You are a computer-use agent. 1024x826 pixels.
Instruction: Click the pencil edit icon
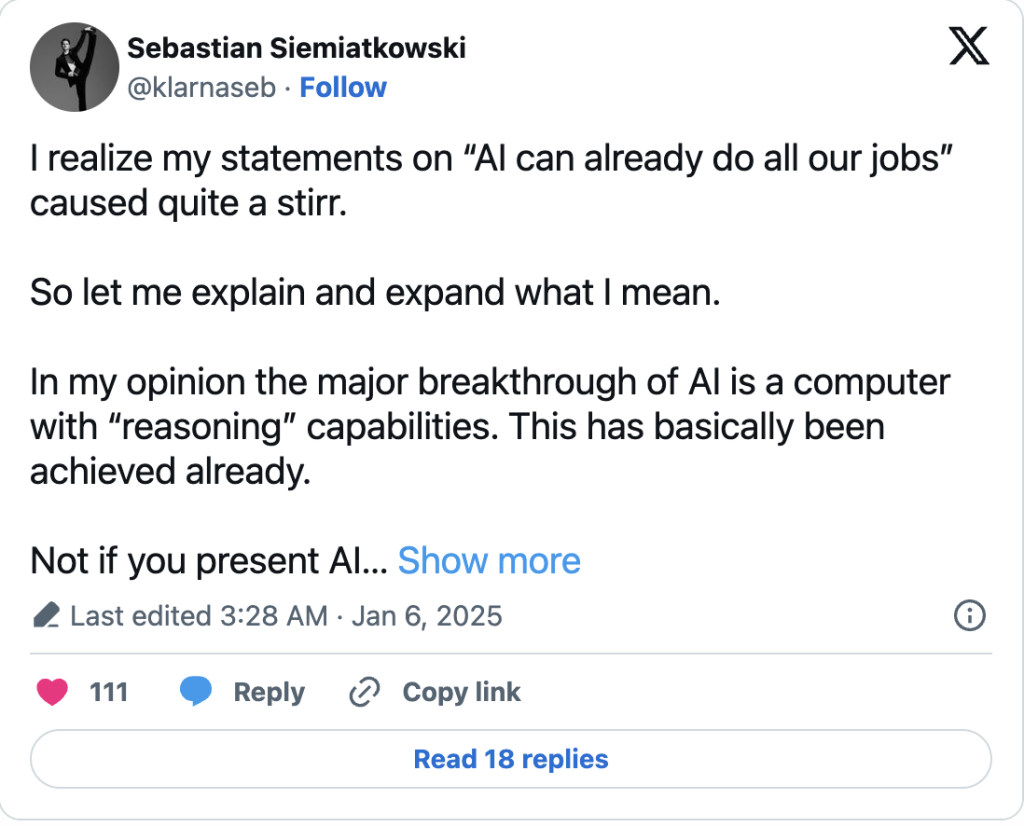click(x=46, y=615)
